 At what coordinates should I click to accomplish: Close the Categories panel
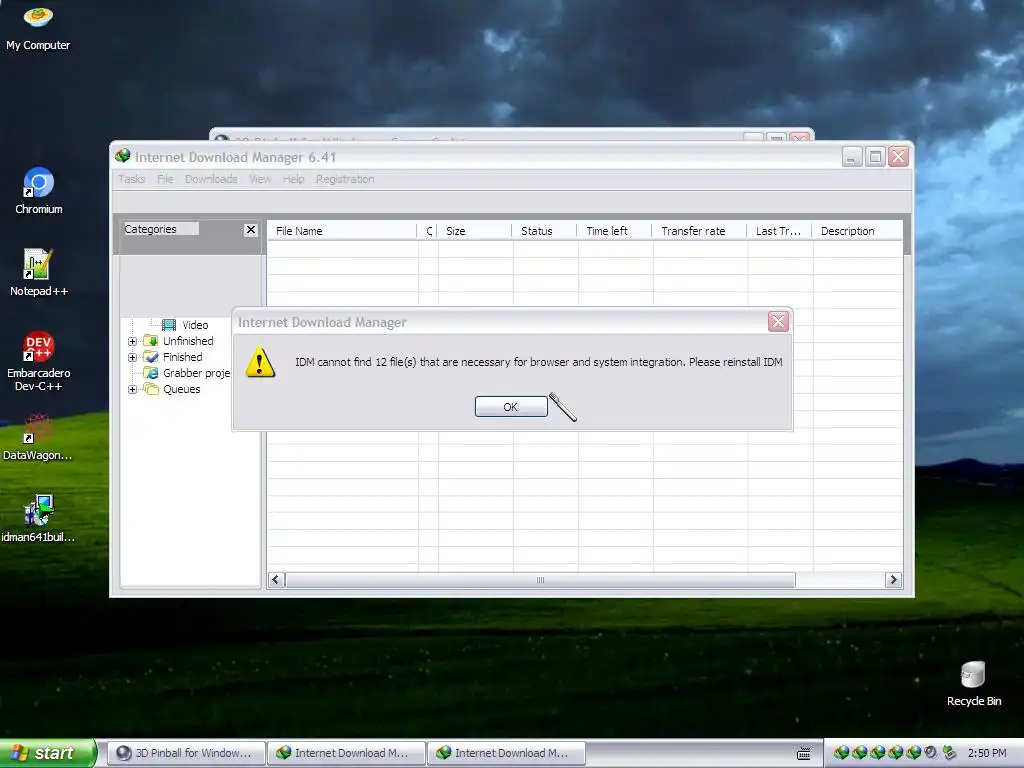250,230
